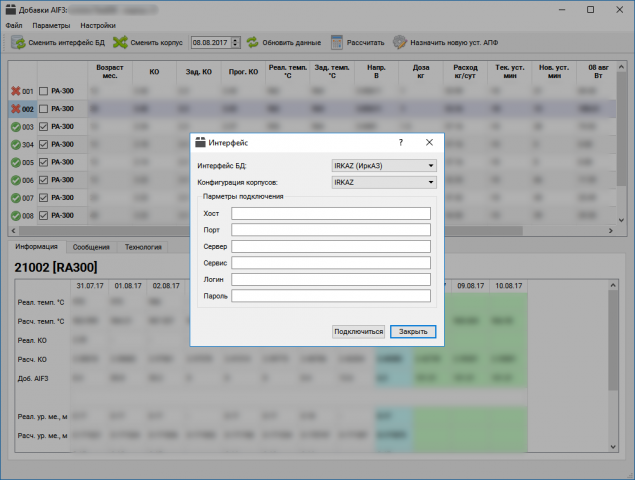Click the Реал. темп. °C column header
Screen dimensions: 635x480
pos(288,72)
